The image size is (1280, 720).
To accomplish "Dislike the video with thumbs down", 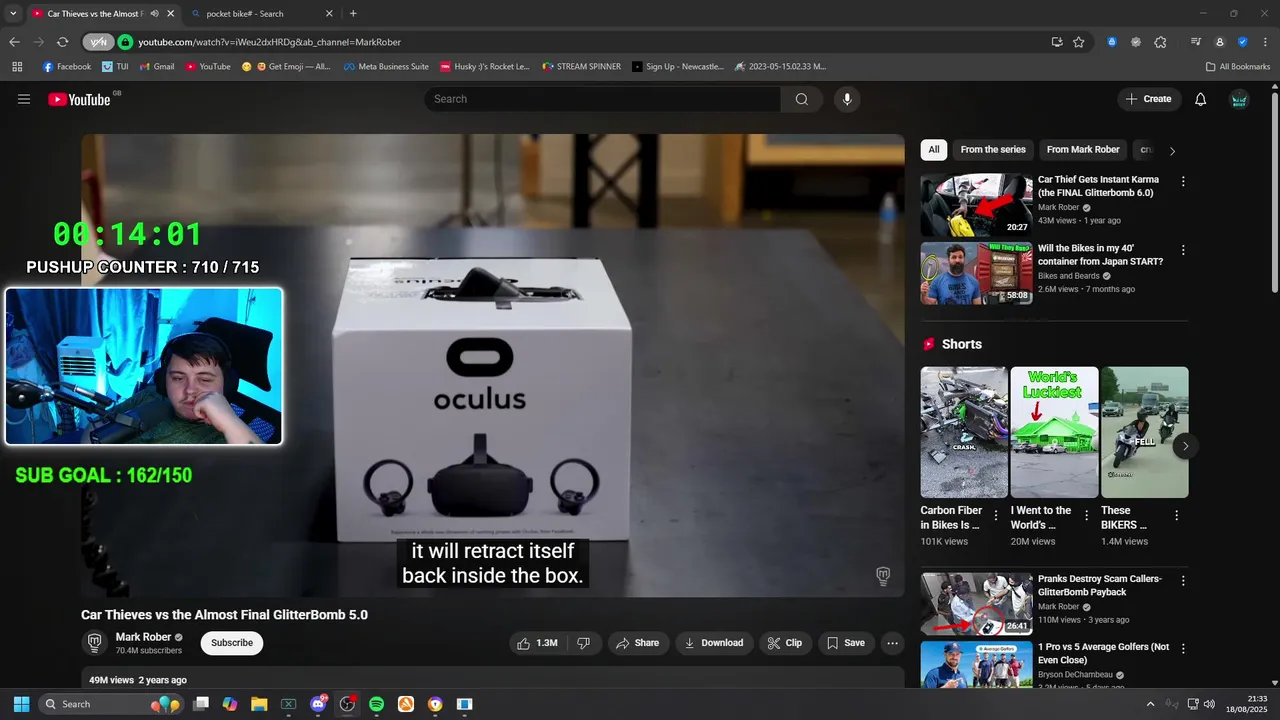I will click(x=584, y=643).
